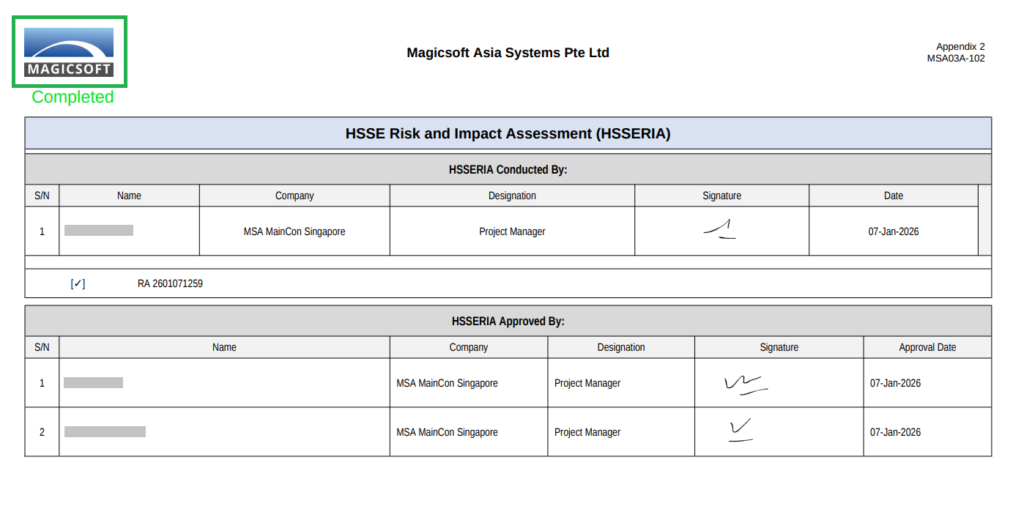Click the MSA03A-102 document code
Viewport: 1024px width, 509px height.
click(x=955, y=59)
